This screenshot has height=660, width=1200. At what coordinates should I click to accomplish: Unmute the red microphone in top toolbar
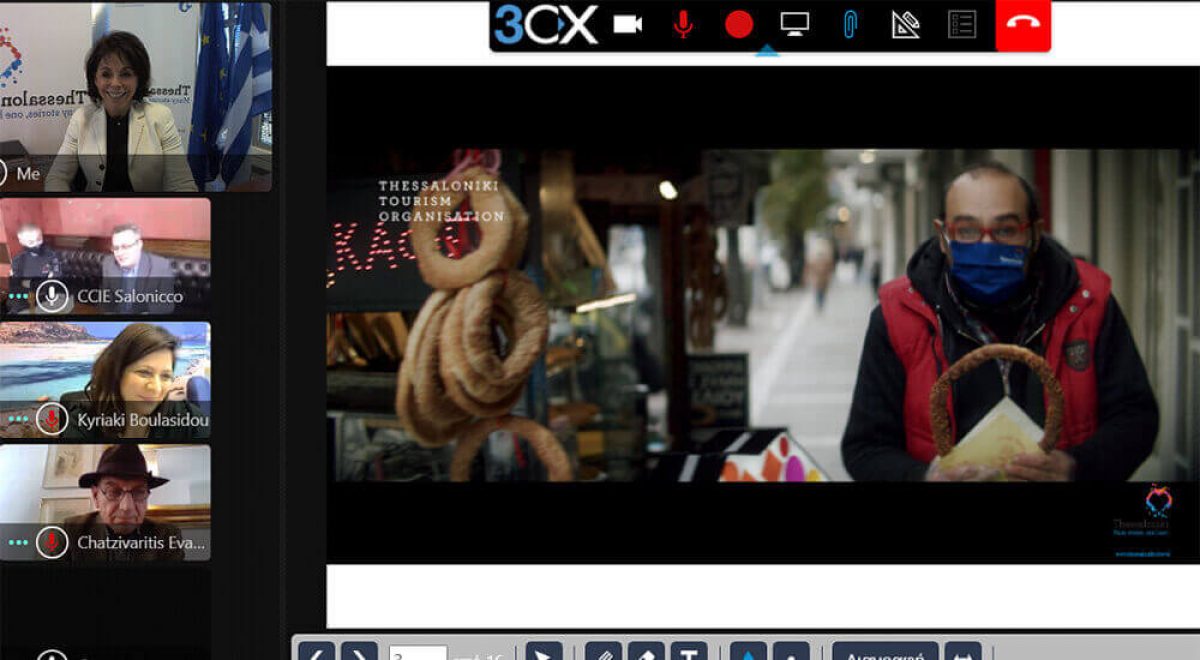tap(683, 24)
